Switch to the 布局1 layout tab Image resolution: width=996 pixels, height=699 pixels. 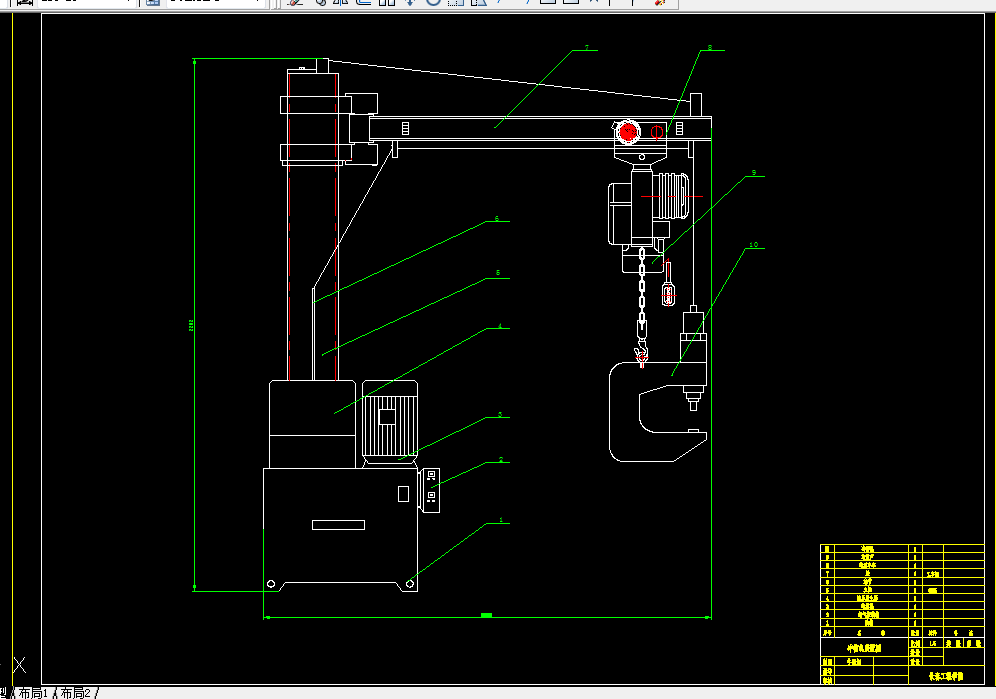[x=32, y=693]
